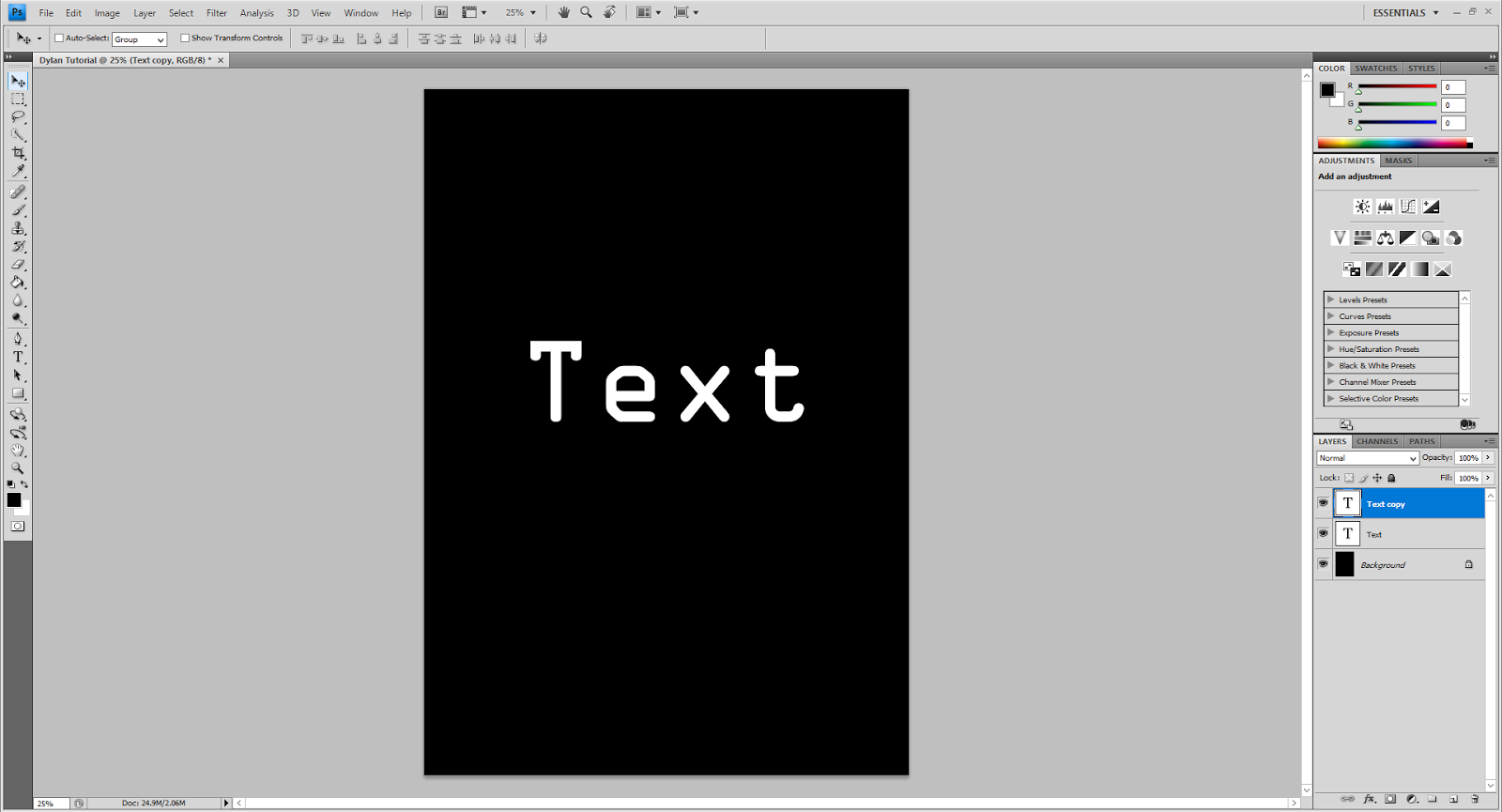Screen dimensions: 1502x812
Task: Delete layer with trash icon
Action: [1475, 799]
